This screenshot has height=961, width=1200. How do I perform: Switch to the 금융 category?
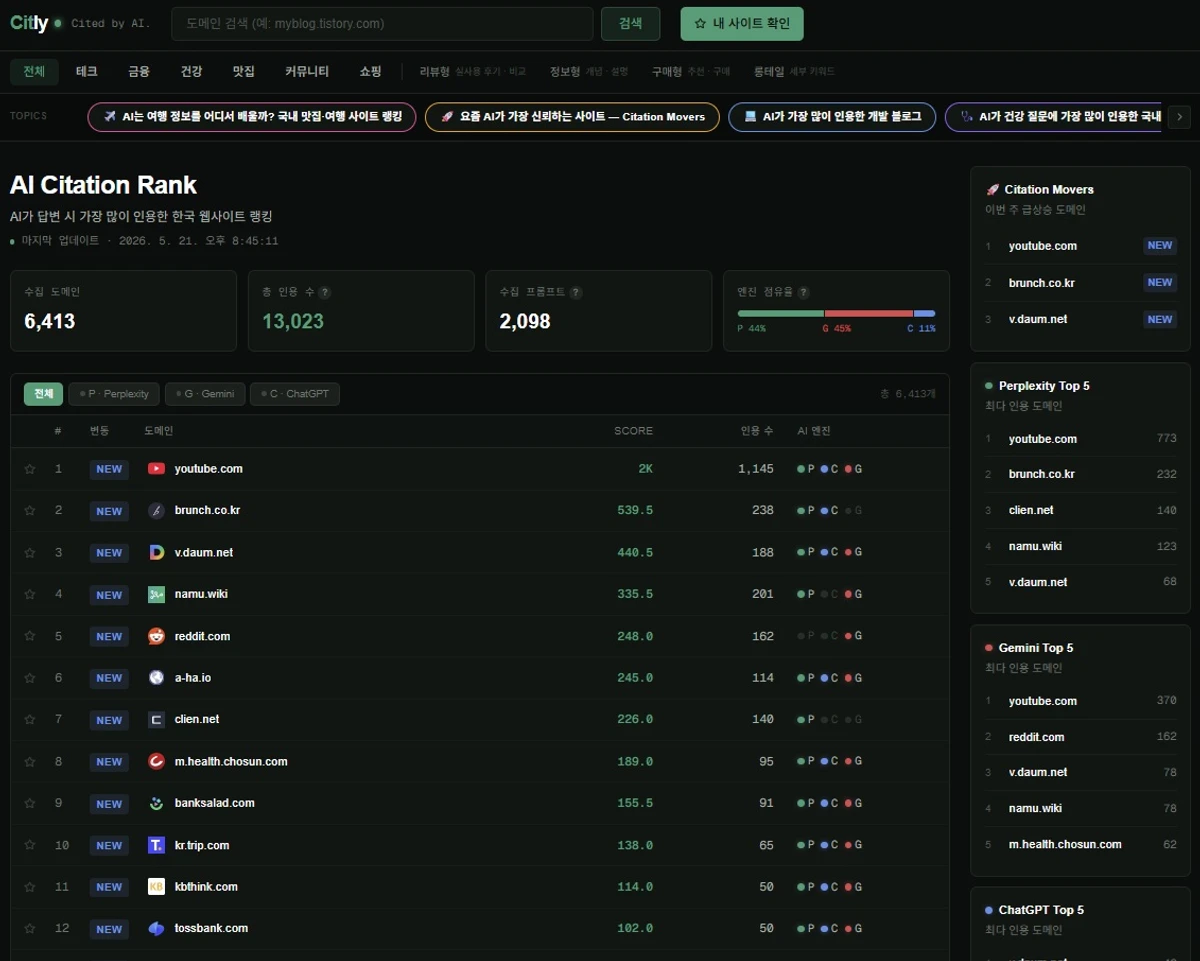(x=139, y=71)
